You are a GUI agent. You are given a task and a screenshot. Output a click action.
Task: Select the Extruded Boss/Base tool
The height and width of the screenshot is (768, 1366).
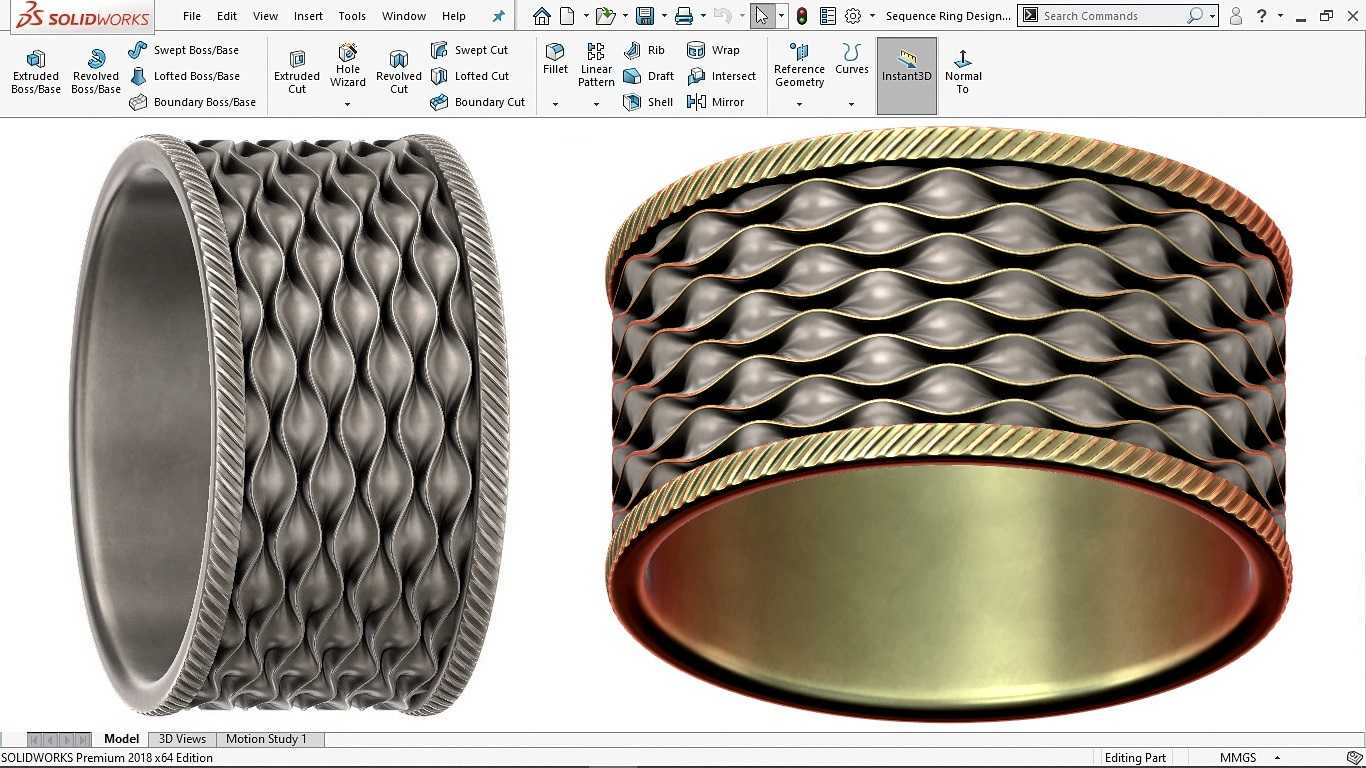tap(36, 73)
